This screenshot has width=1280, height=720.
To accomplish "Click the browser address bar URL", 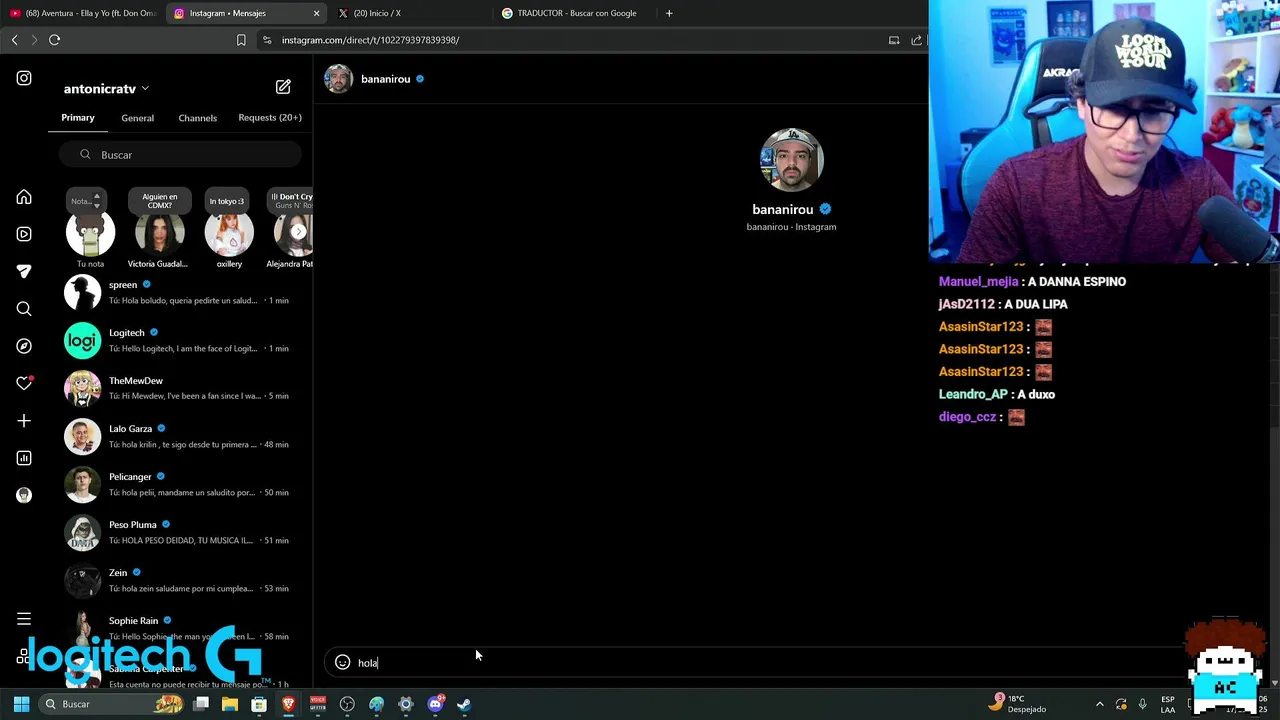I will point(370,40).
